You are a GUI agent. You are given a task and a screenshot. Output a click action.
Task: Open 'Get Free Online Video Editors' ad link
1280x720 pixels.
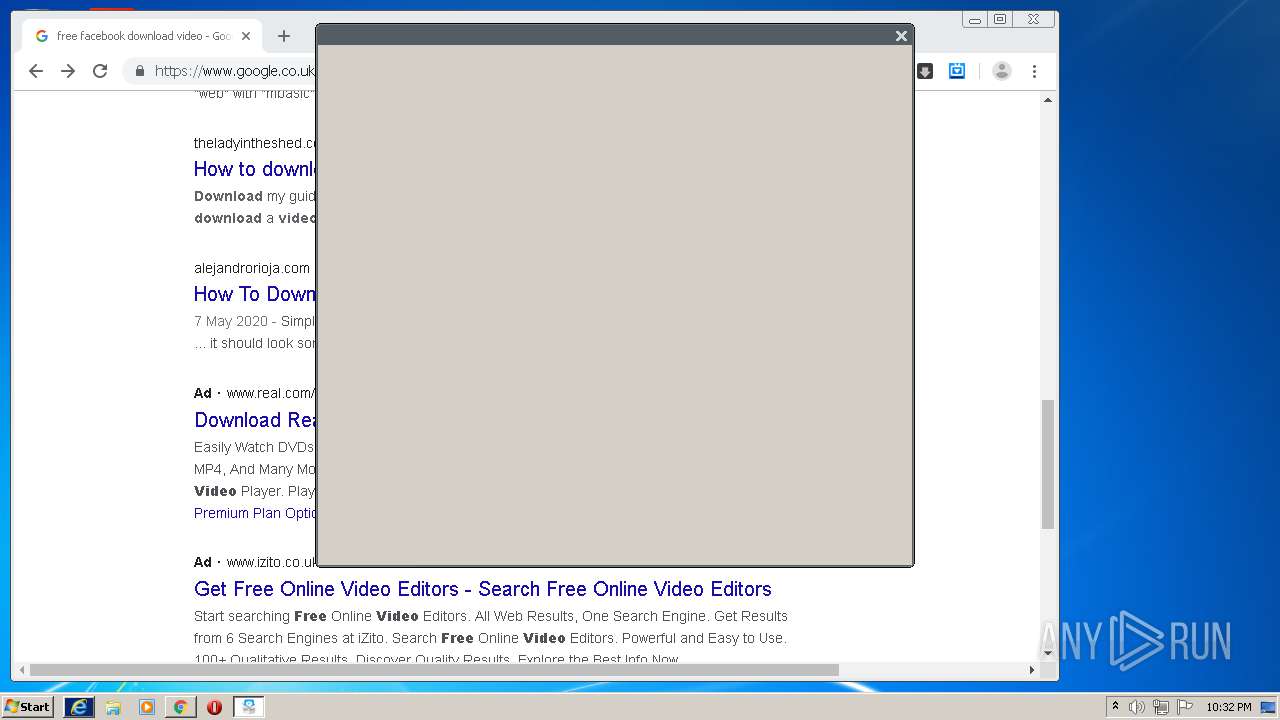[x=483, y=589]
